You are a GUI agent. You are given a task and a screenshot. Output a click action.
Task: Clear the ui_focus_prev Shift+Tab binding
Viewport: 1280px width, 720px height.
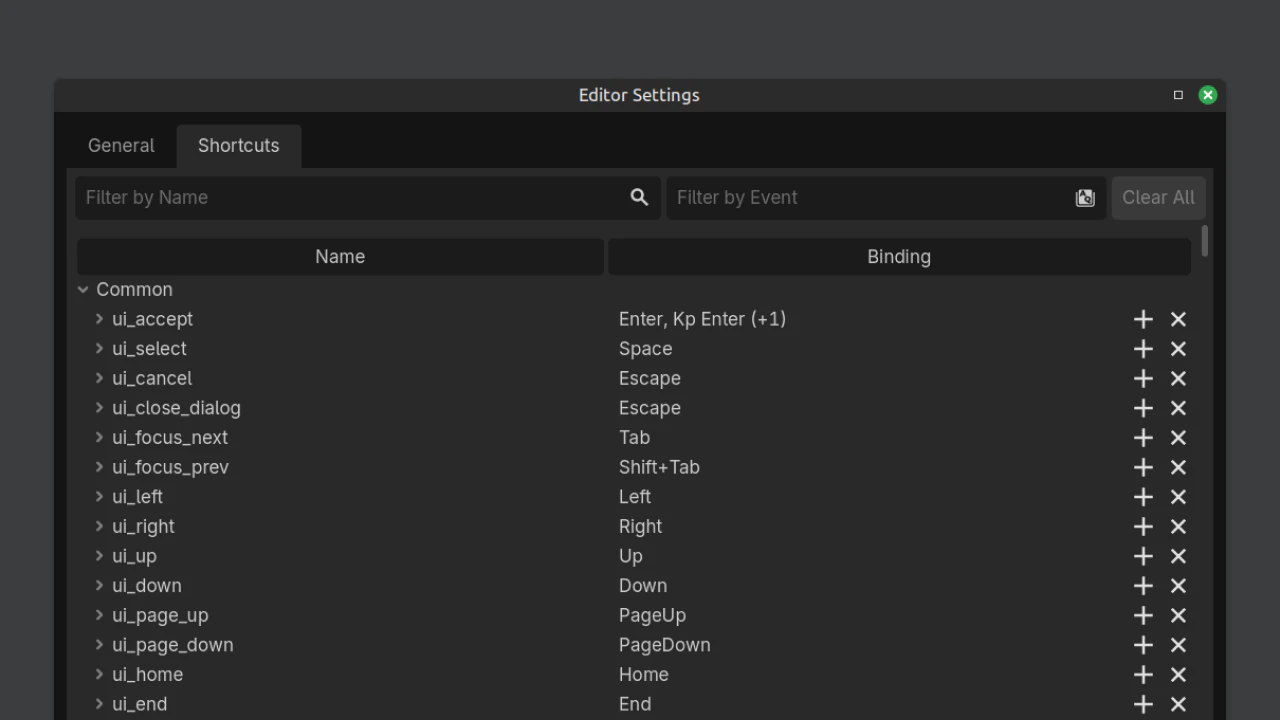[1178, 467]
